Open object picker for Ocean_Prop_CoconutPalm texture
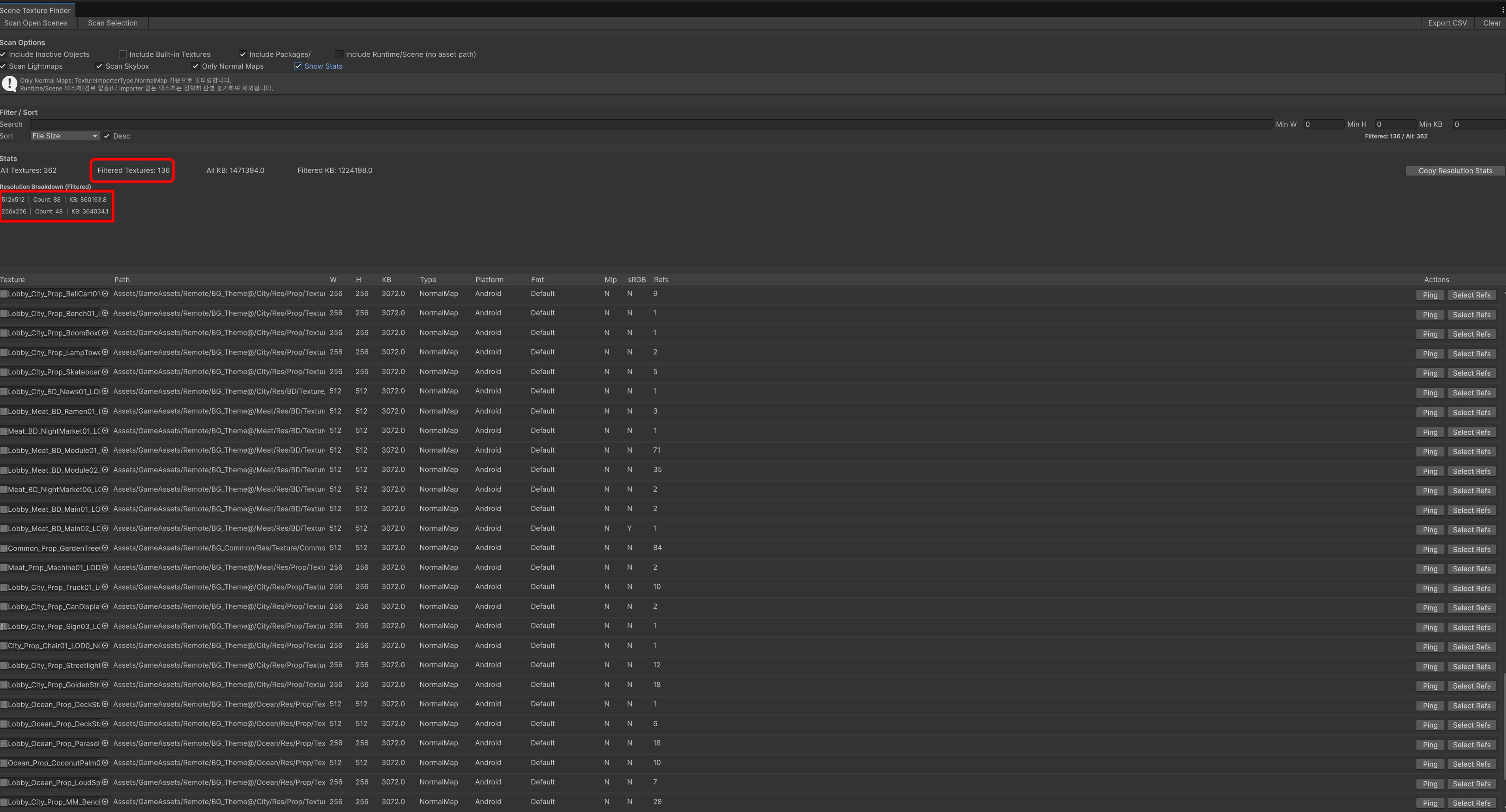The width and height of the screenshot is (1506, 812). 105,763
